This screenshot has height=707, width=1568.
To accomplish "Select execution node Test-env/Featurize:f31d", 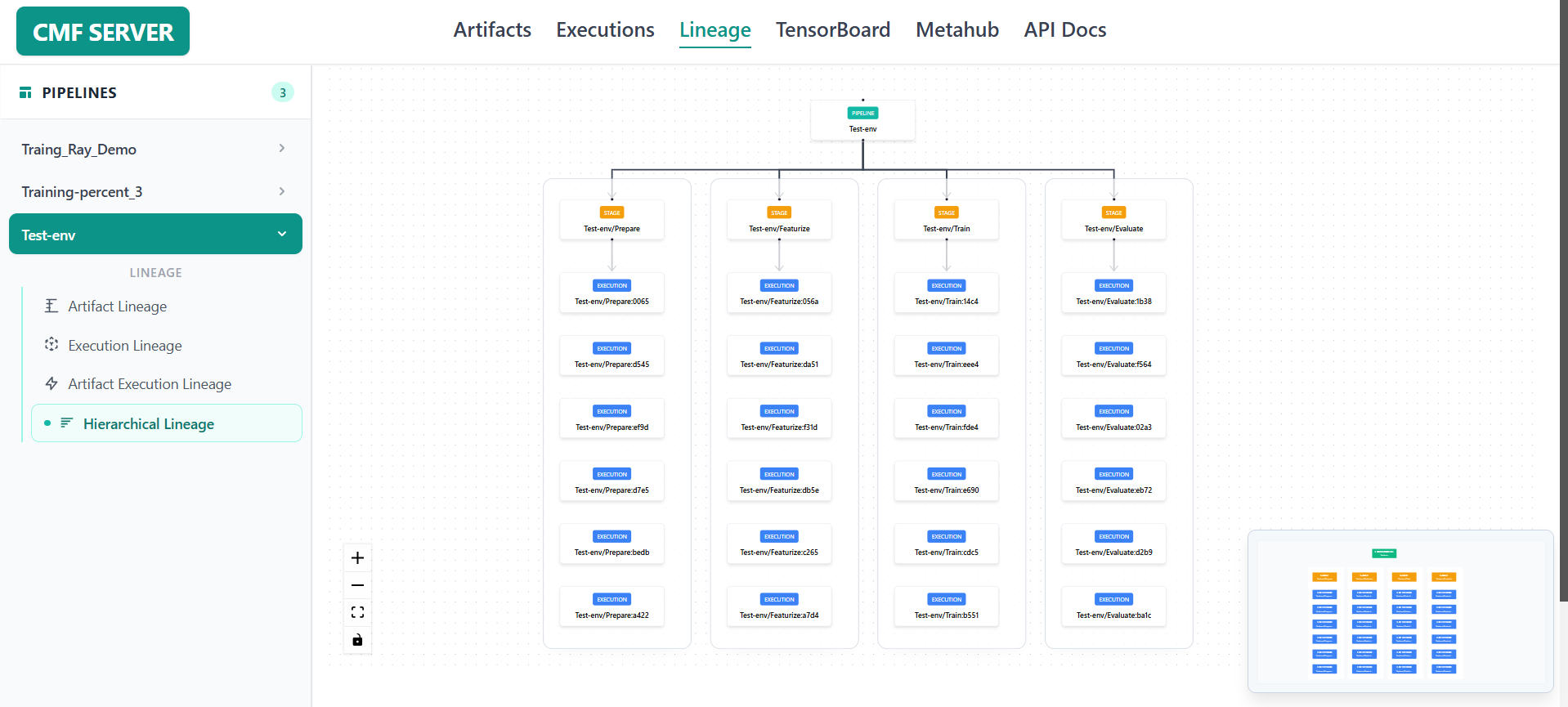I will point(779,418).
